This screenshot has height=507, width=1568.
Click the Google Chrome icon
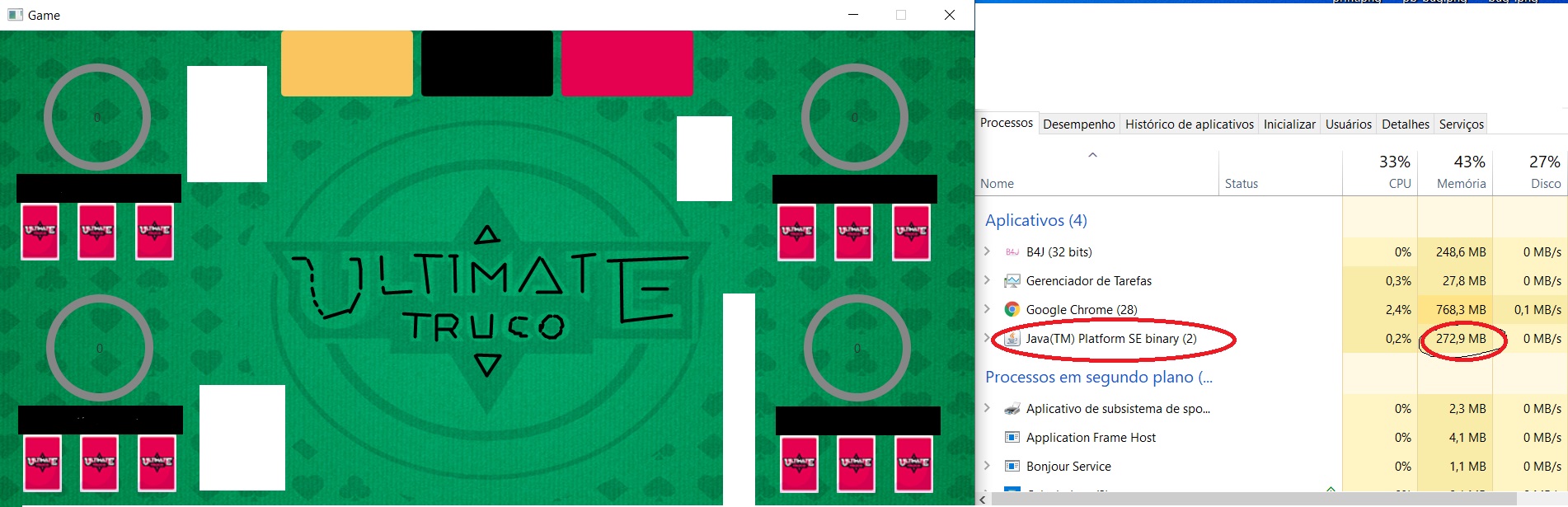(1012, 310)
